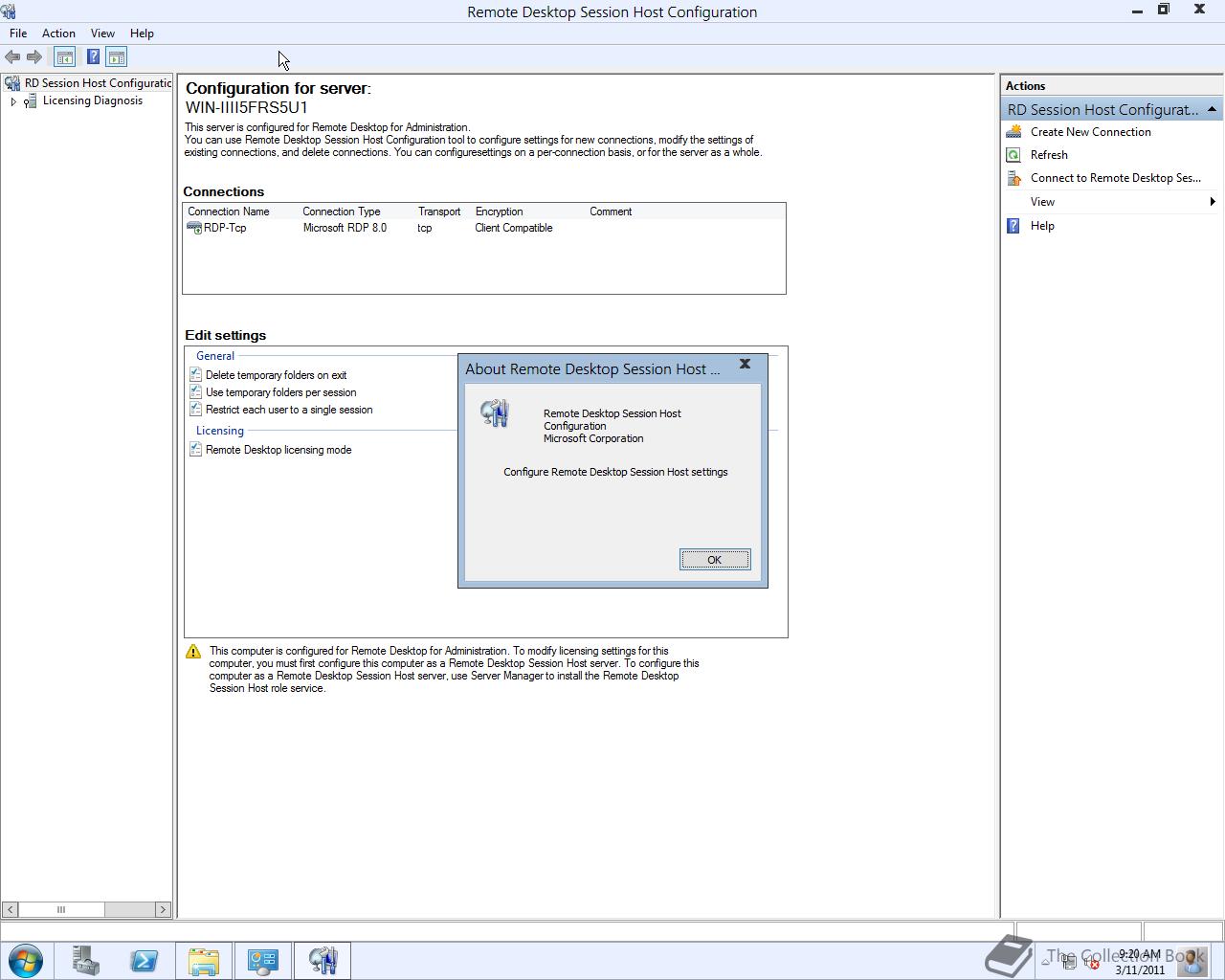1225x980 pixels.
Task: Open File Explorer from the taskbar
Action: pyautogui.click(x=203, y=960)
